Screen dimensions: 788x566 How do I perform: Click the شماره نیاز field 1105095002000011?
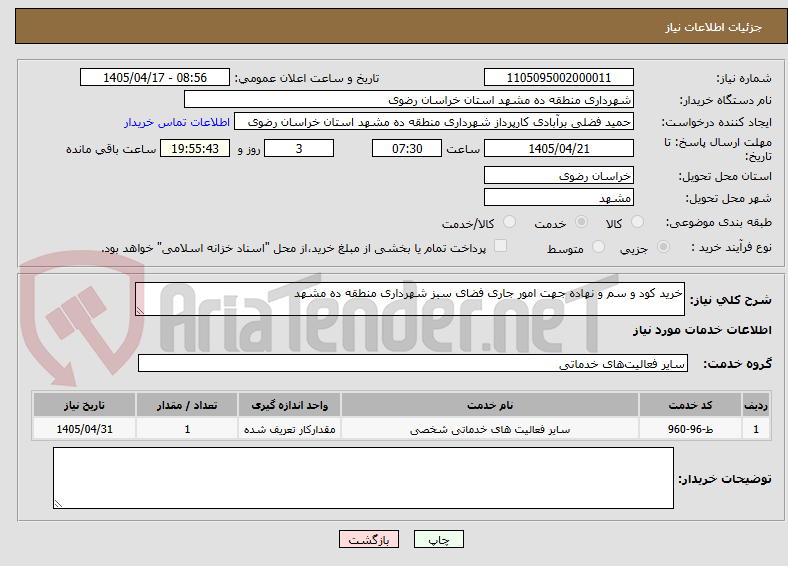(558, 77)
